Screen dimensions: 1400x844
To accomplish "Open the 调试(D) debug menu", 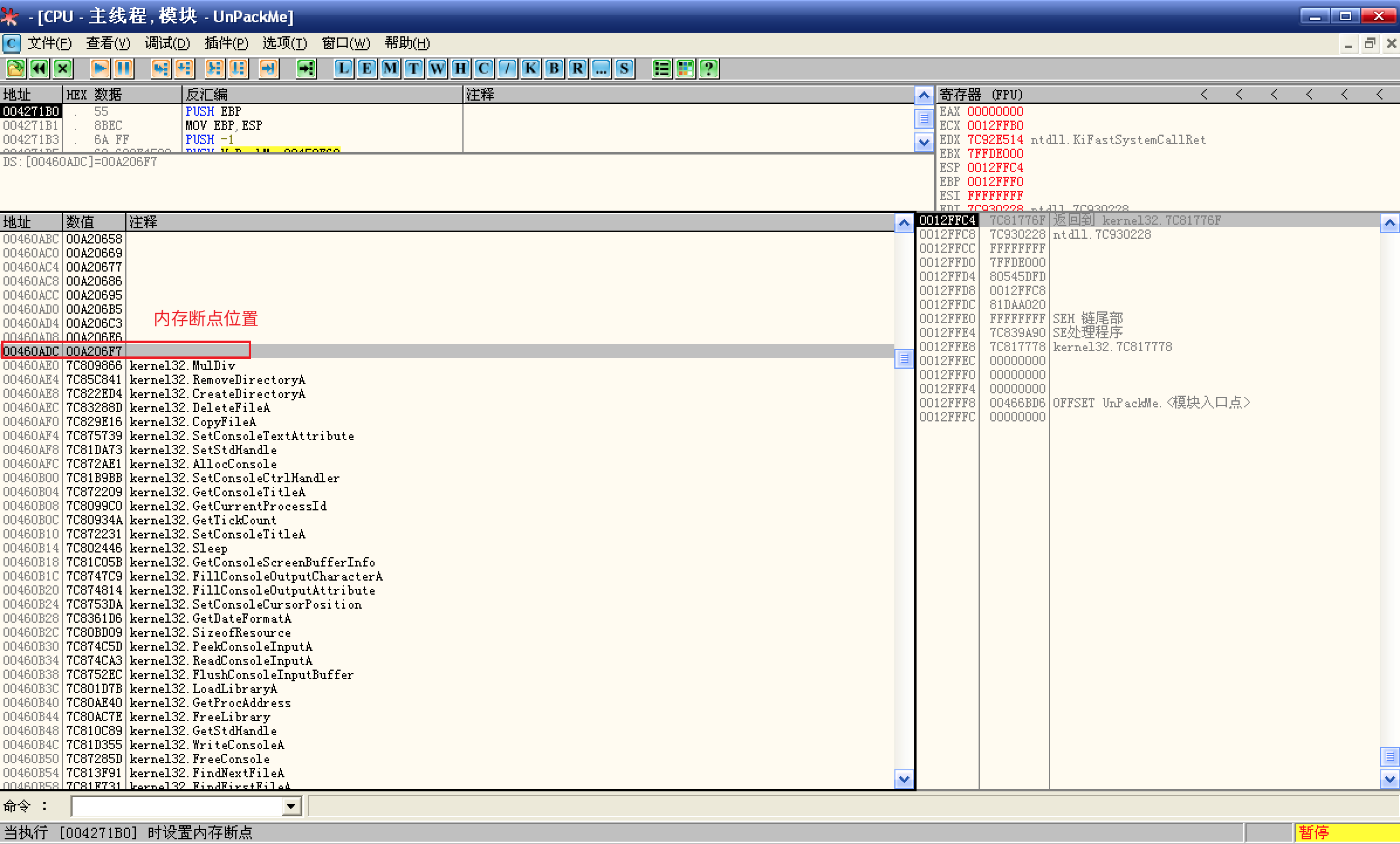I will coord(167,43).
